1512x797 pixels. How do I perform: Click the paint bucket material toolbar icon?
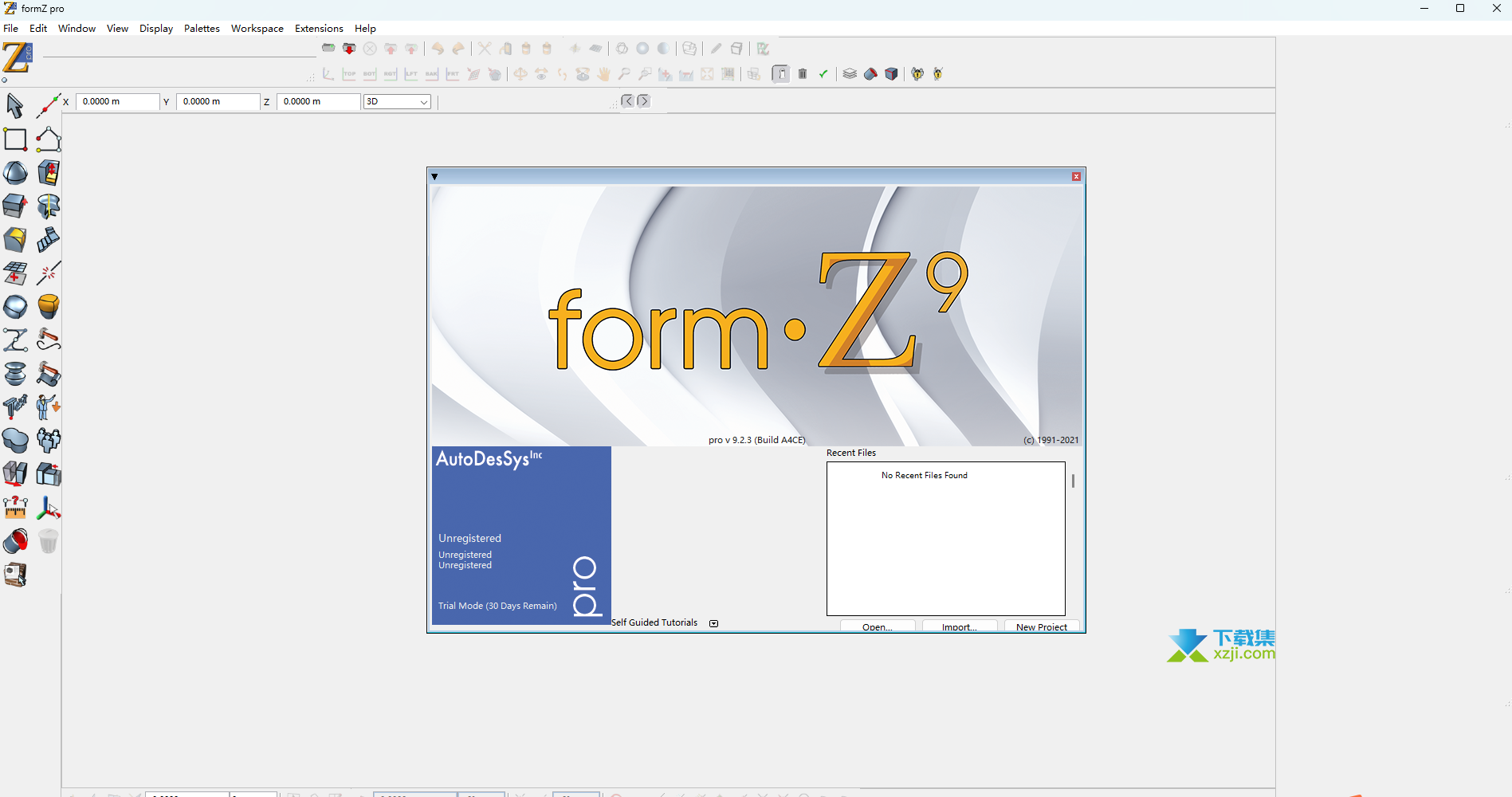[870, 74]
